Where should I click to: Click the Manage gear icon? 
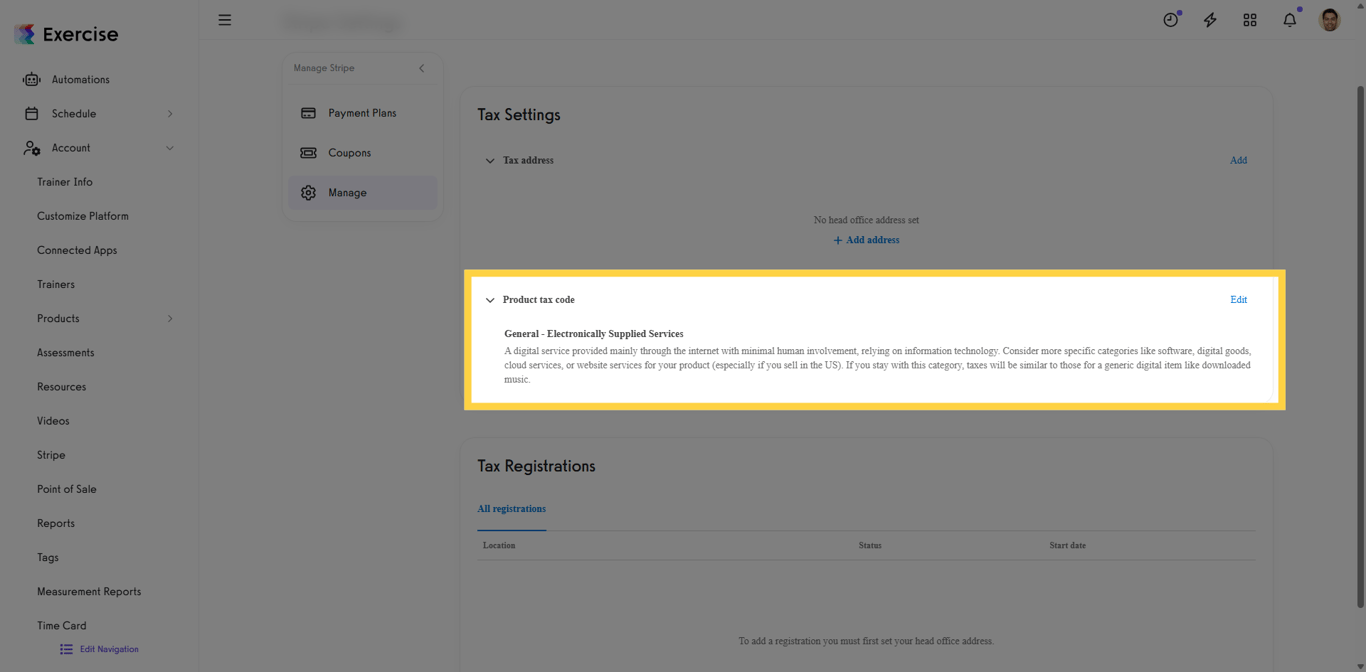(x=308, y=192)
